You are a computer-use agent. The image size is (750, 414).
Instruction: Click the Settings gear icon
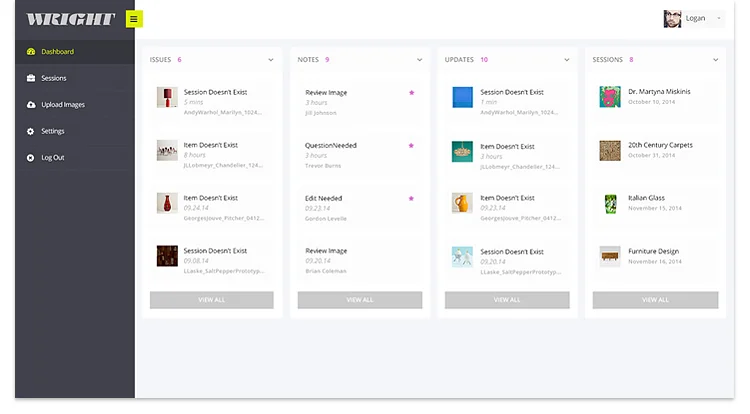point(31,131)
